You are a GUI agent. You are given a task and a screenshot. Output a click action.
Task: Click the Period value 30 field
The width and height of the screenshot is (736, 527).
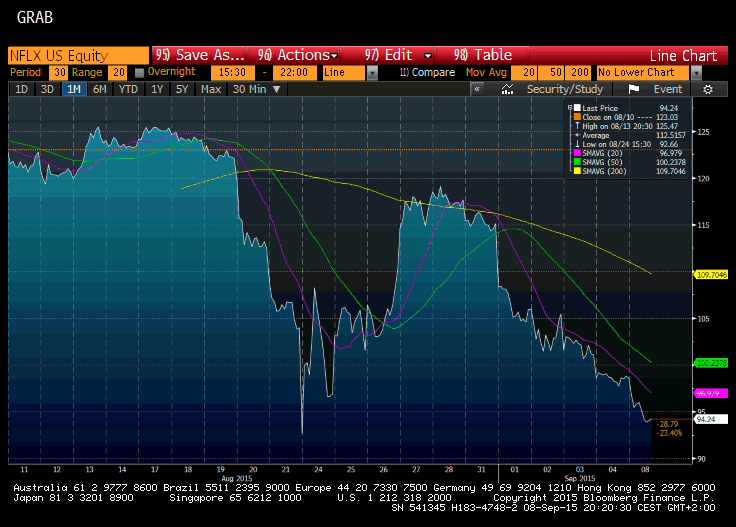[x=59, y=73]
